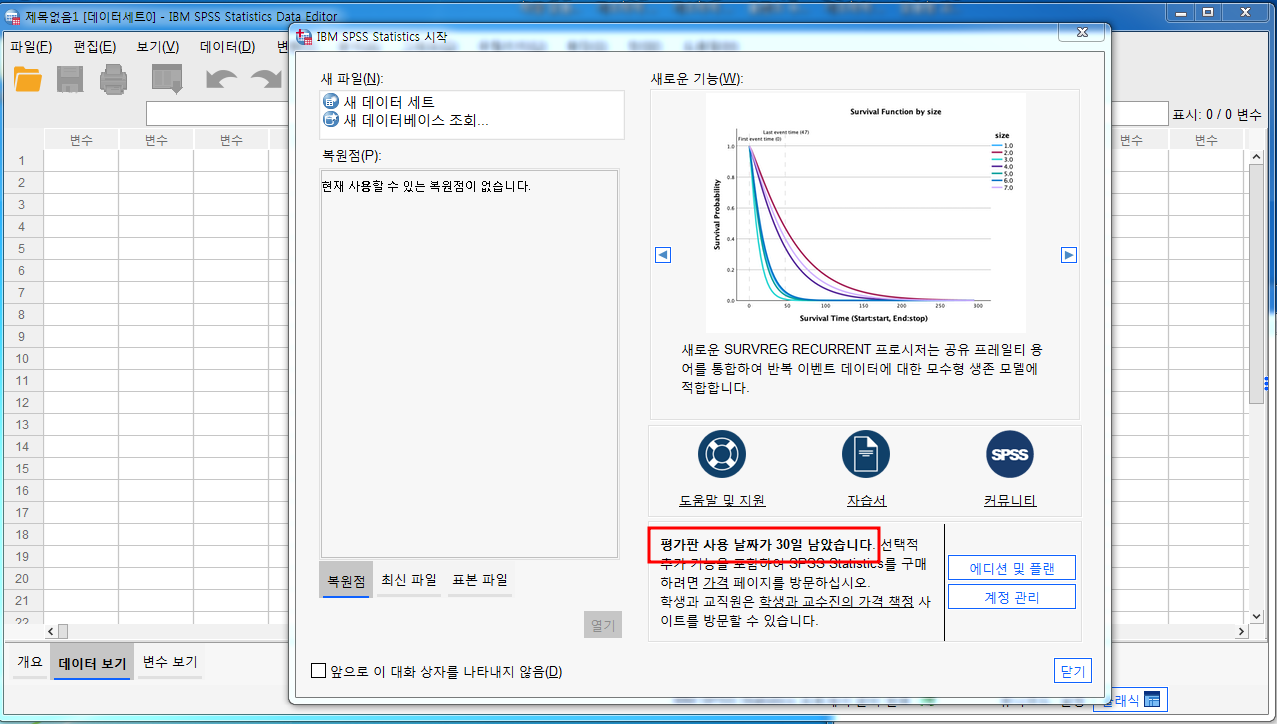Click the Save diskette icon
Image resolution: width=1277 pixels, height=724 pixels.
[x=69, y=80]
